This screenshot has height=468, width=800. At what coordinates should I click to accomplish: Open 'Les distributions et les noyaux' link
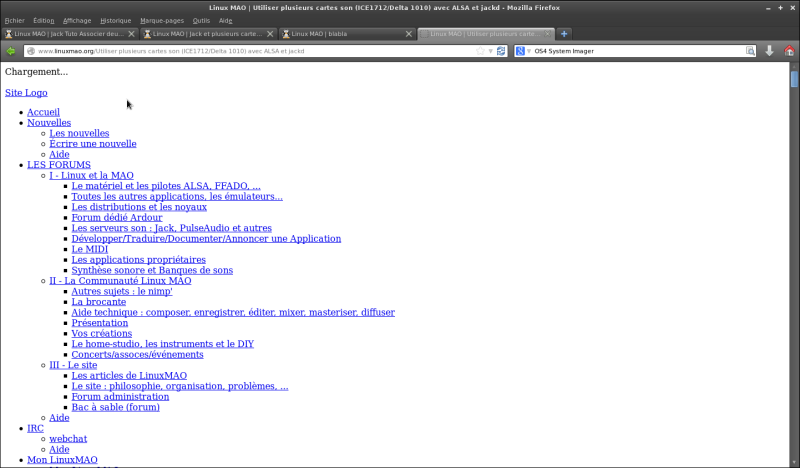click(139, 207)
